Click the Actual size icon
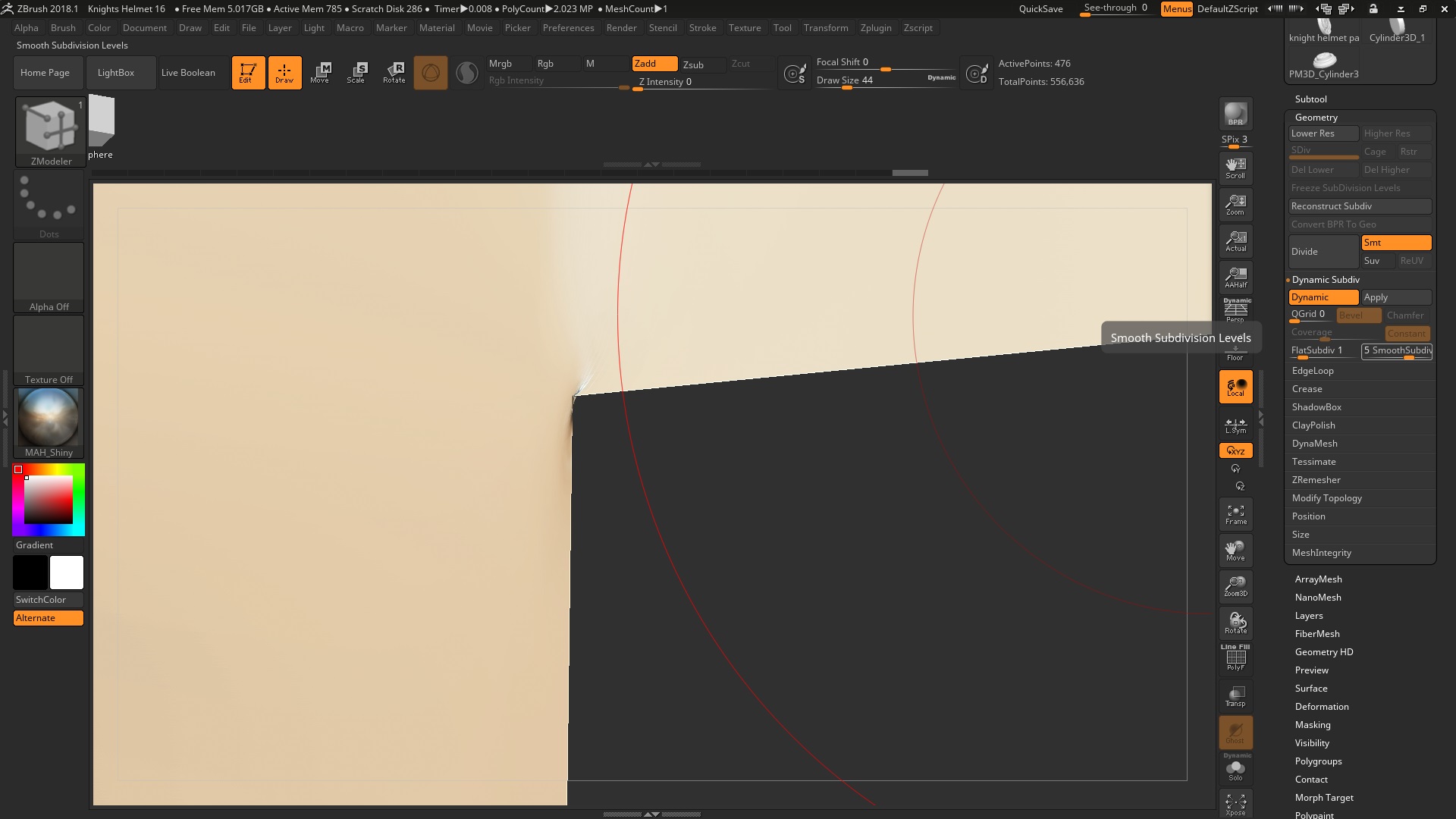Image resolution: width=1456 pixels, height=819 pixels. click(x=1235, y=240)
